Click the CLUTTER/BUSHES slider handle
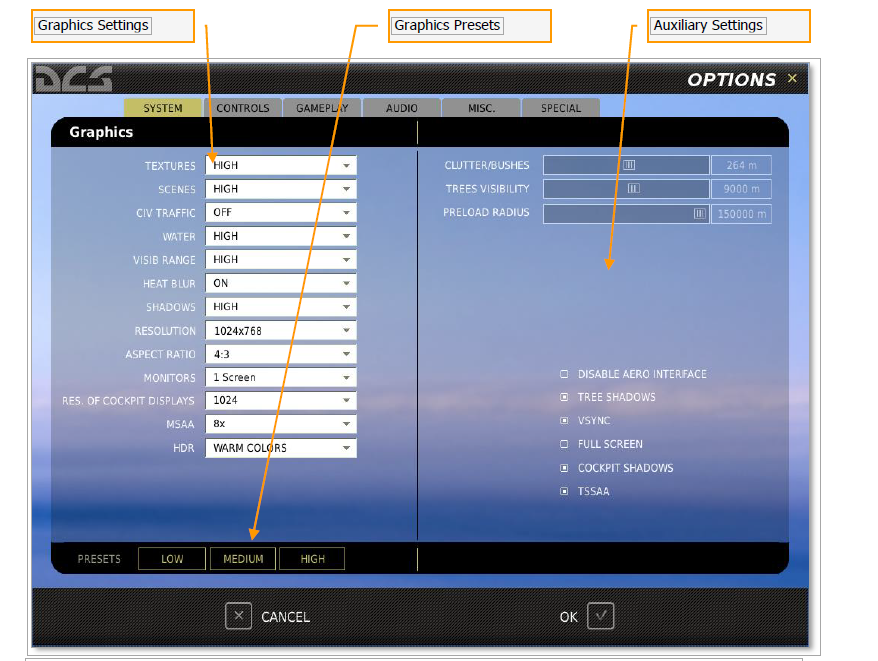 tap(629, 165)
